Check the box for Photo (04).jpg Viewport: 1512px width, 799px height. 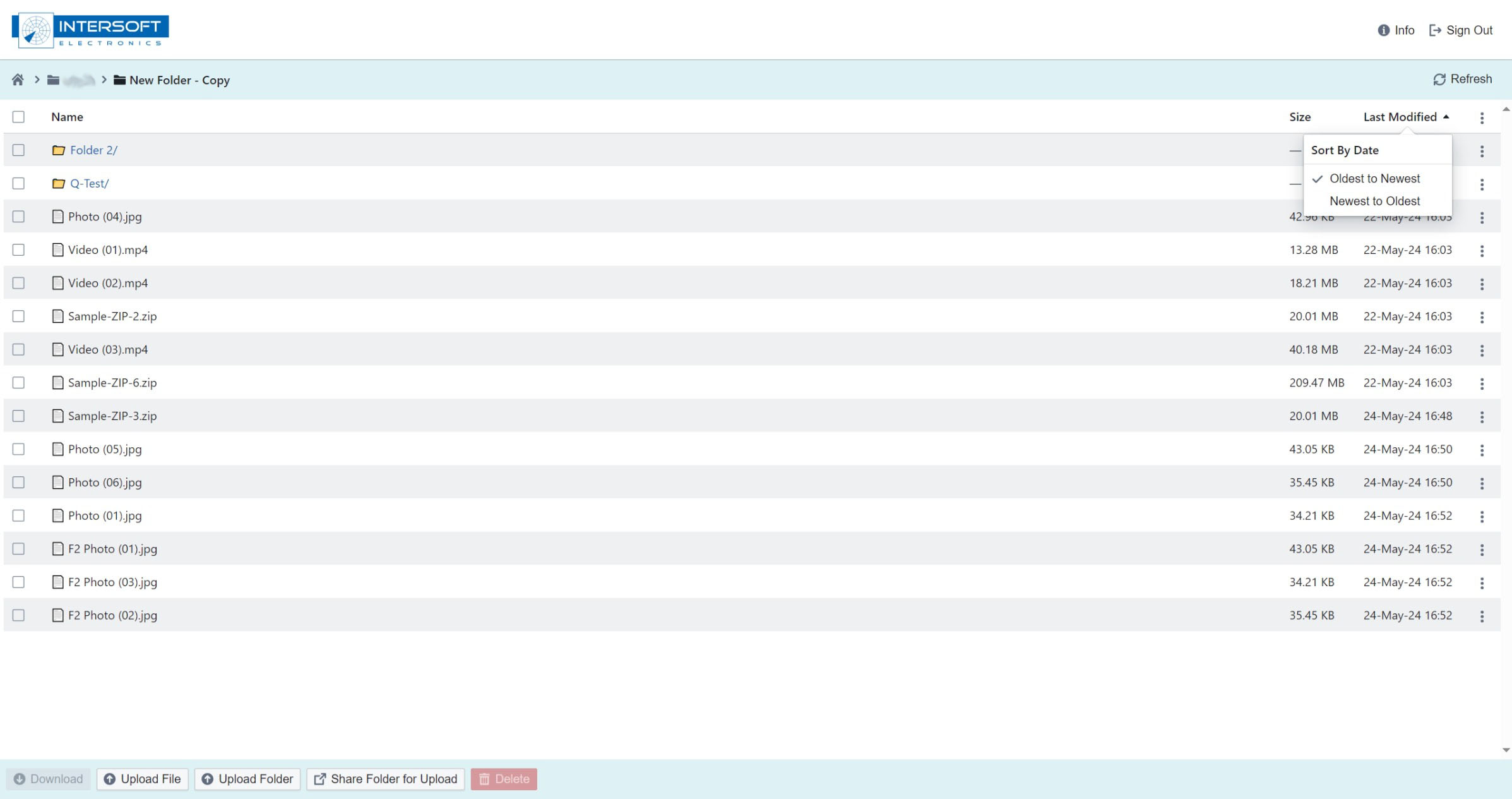[18, 217]
